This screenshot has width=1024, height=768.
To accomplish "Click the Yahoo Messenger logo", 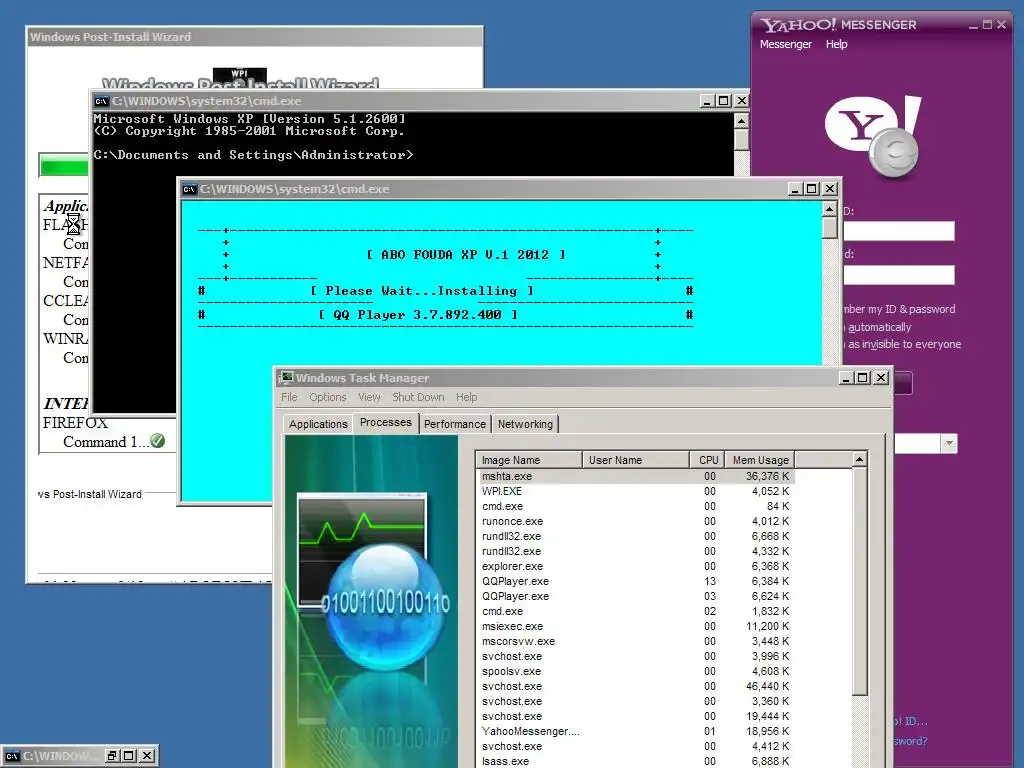I will [873, 136].
